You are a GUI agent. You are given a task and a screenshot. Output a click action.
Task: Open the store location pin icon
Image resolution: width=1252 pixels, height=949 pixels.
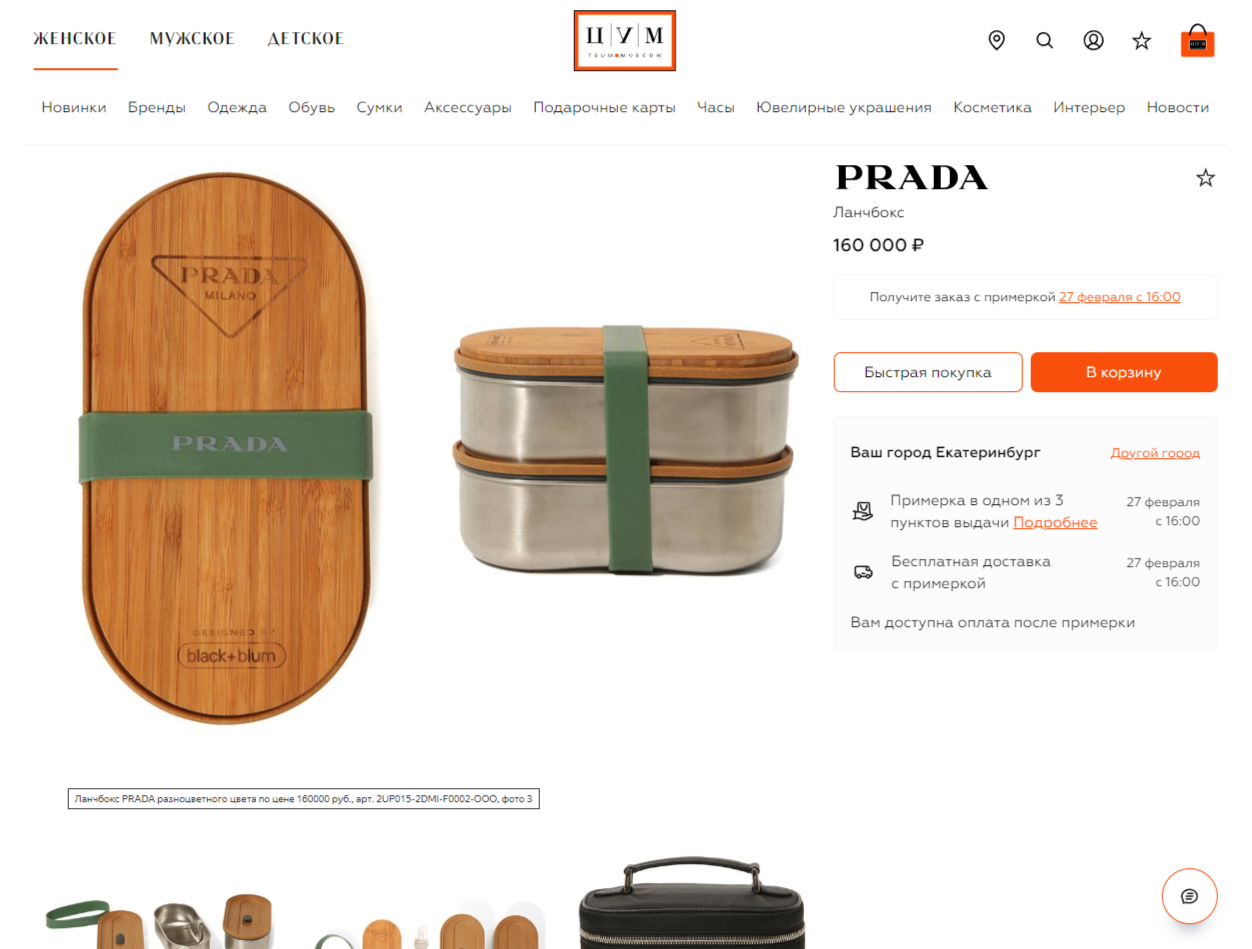(996, 40)
